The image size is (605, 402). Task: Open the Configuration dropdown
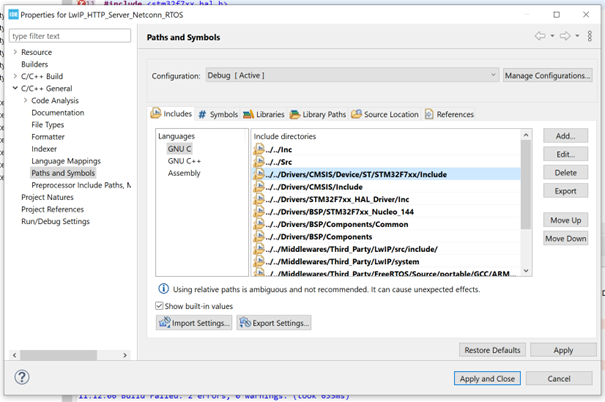[x=352, y=75]
